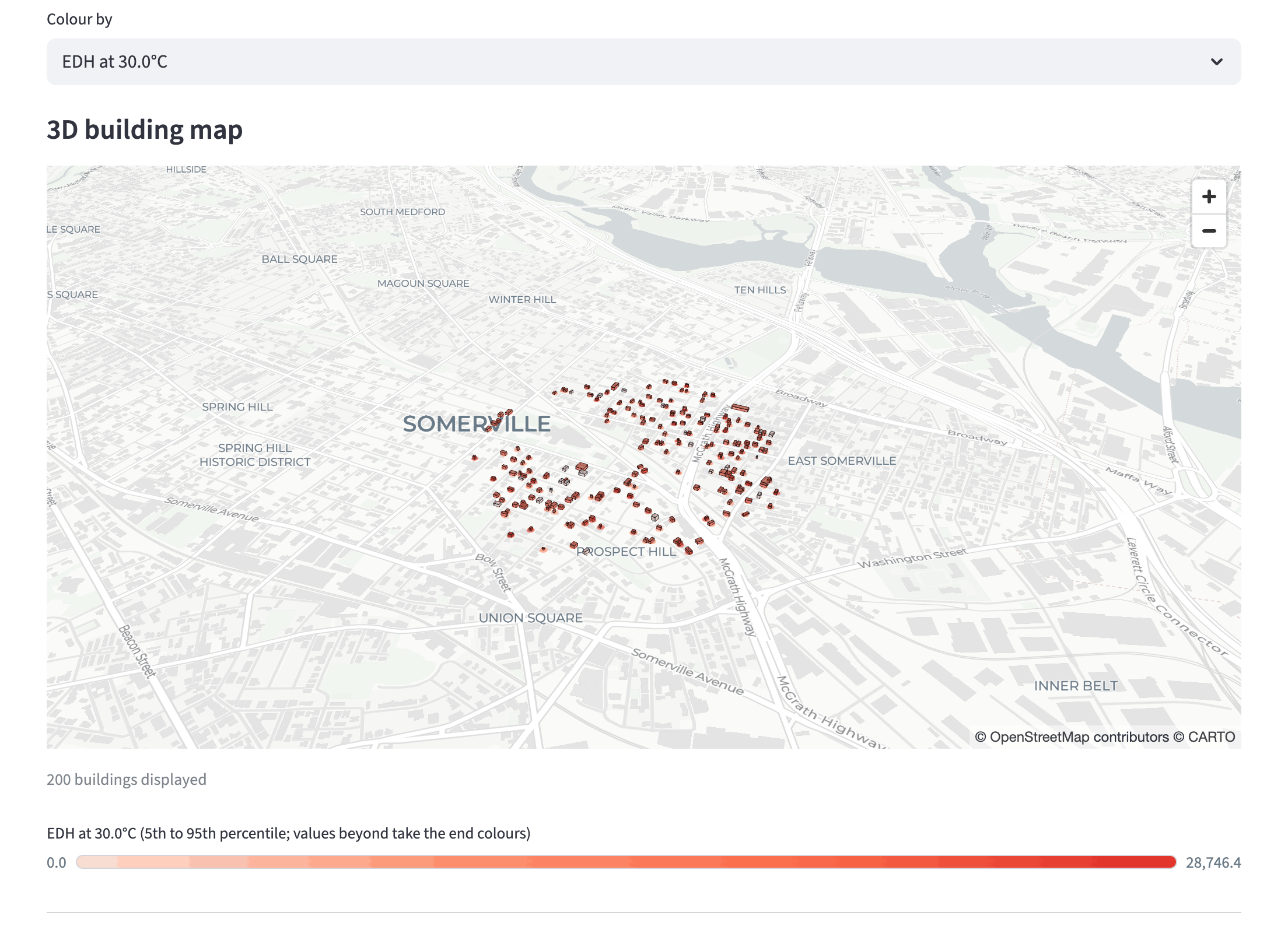Screen dimensions: 1288x940
Task: Open the 'Colour by' dropdown
Action: 643,62
